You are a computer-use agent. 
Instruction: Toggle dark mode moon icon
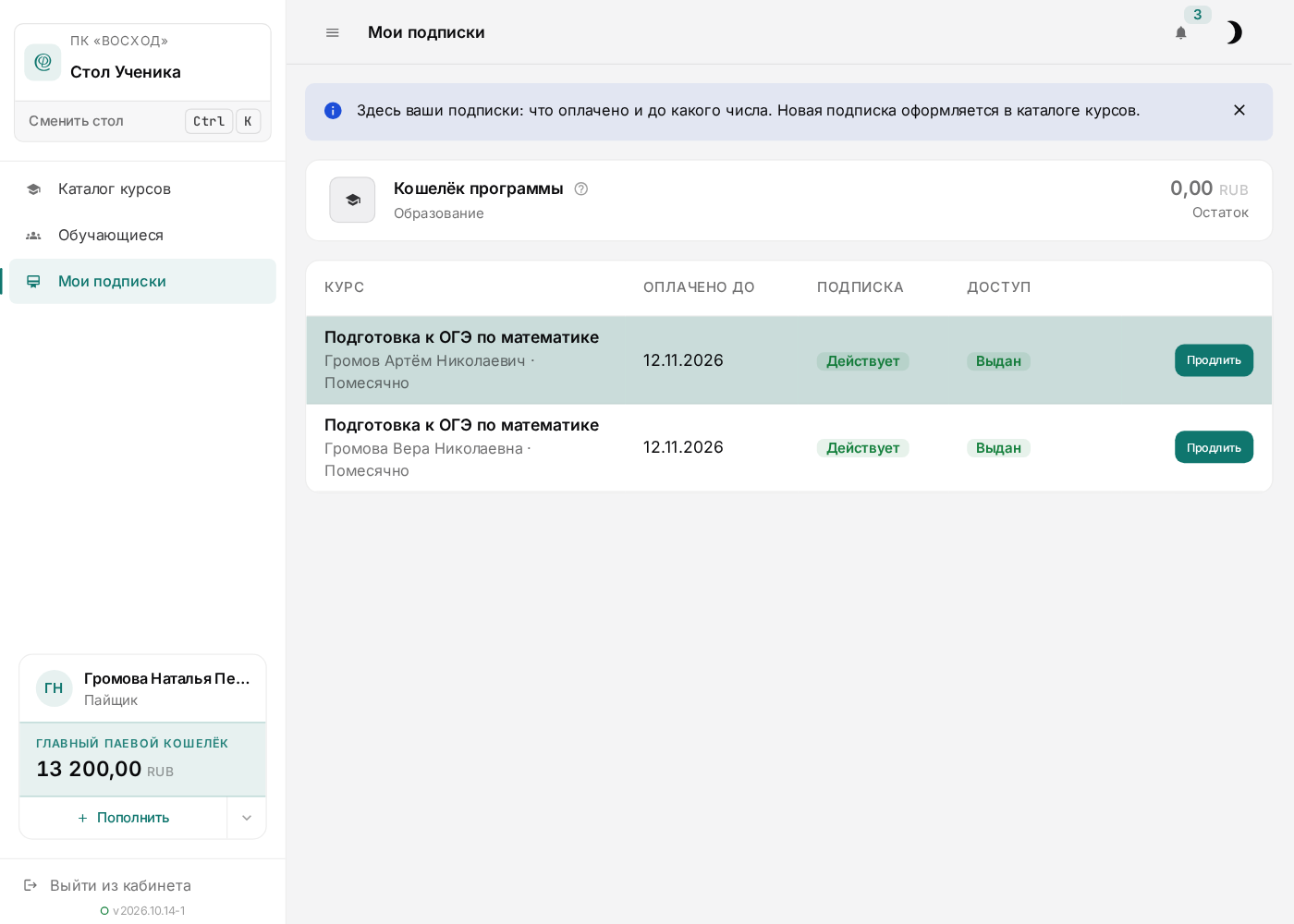1234,33
